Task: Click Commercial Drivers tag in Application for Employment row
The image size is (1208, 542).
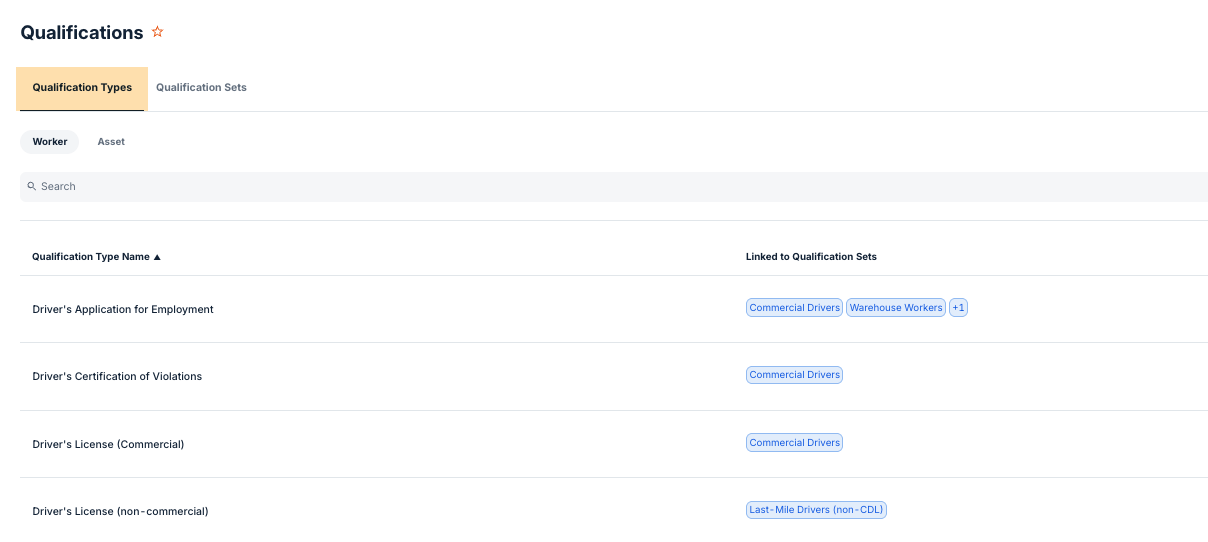Action: pos(794,308)
